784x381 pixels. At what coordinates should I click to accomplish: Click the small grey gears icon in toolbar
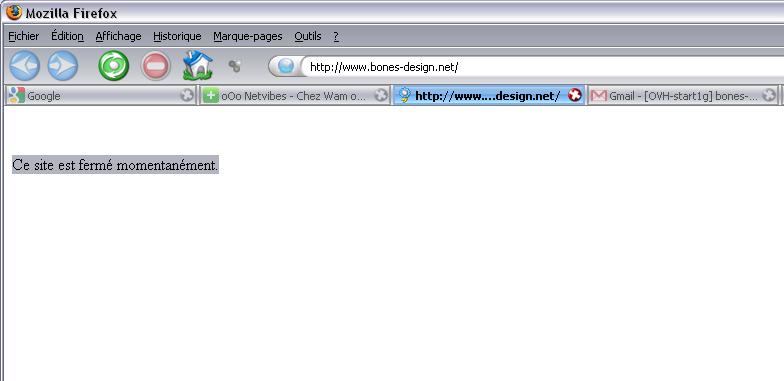pos(234,66)
